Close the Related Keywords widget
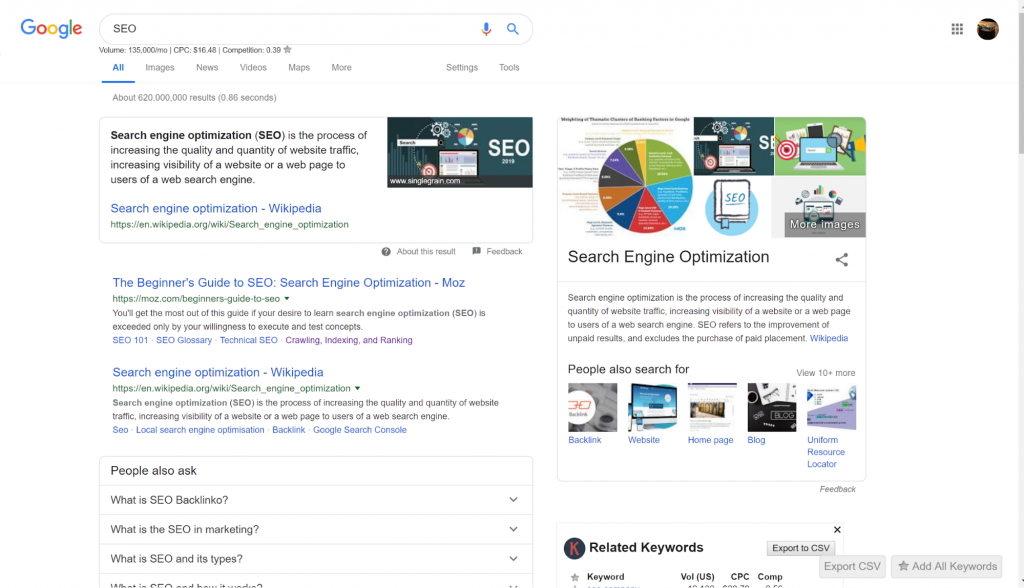Screen dimensions: 1024x588 click(x=837, y=530)
